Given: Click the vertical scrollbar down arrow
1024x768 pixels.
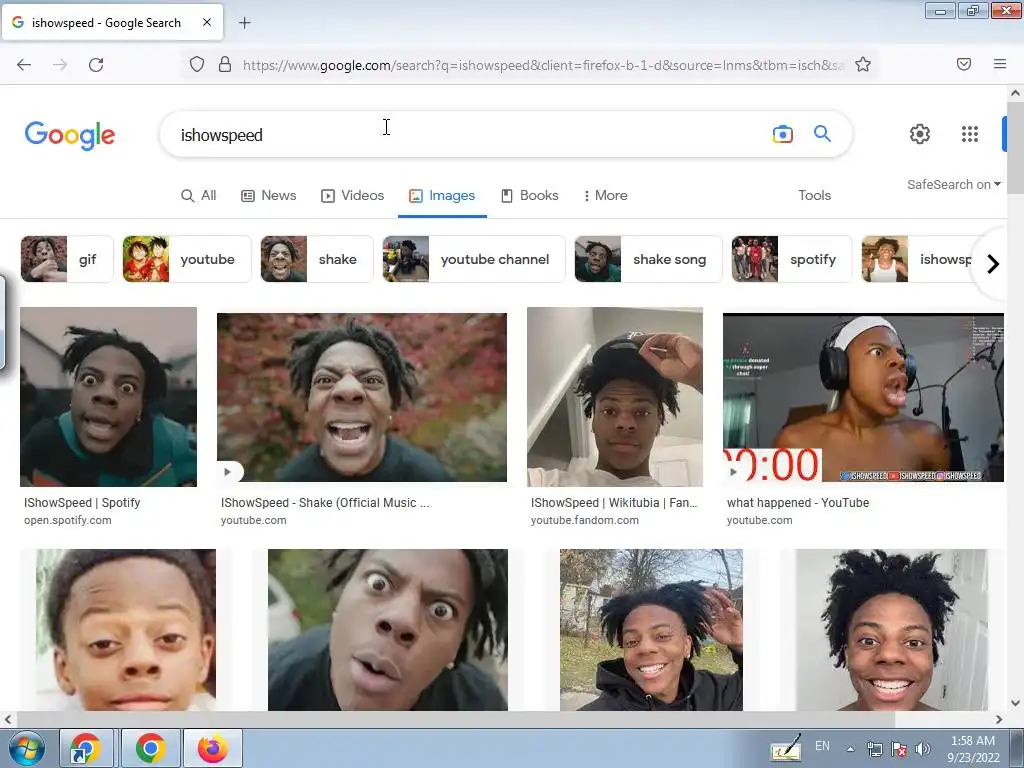Looking at the screenshot, I should coord(1015,703).
